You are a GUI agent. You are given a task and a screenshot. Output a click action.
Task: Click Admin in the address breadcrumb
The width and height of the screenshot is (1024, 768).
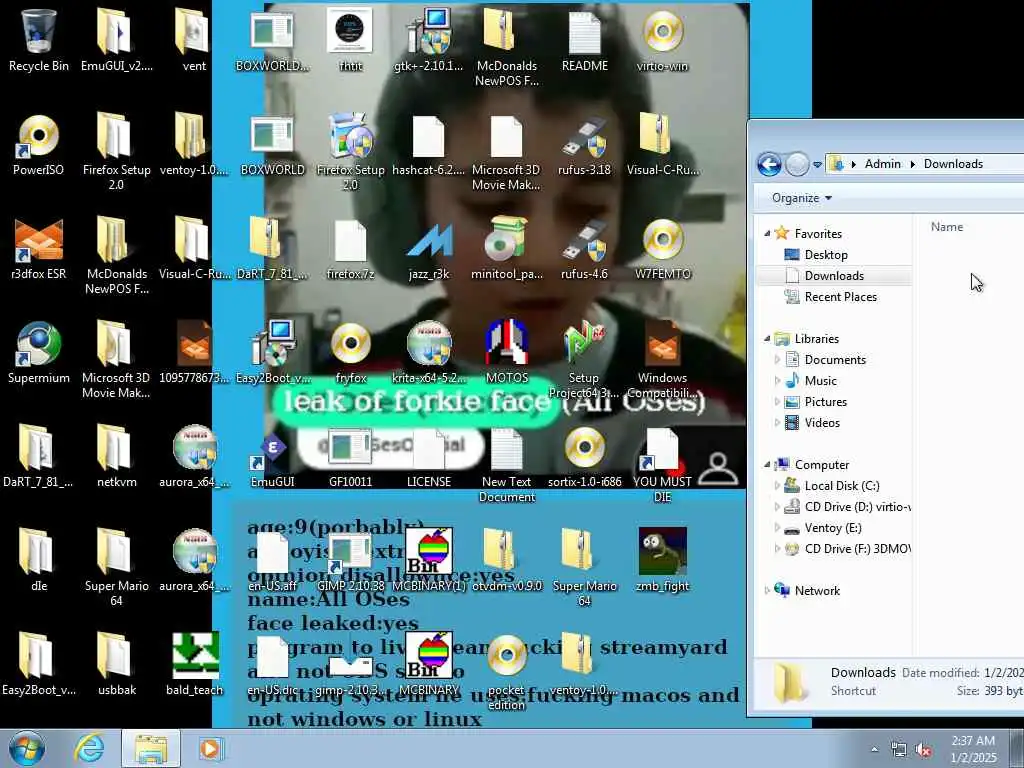click(x=882, y=164)
